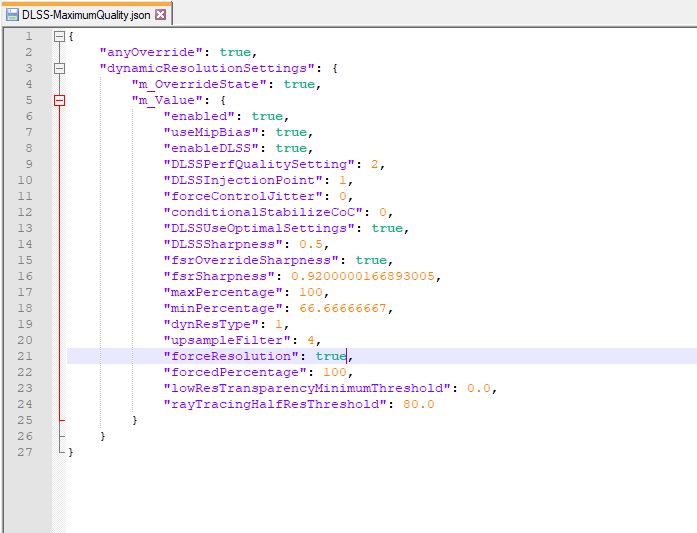Click line number 9 in the margin

point(29,164)
